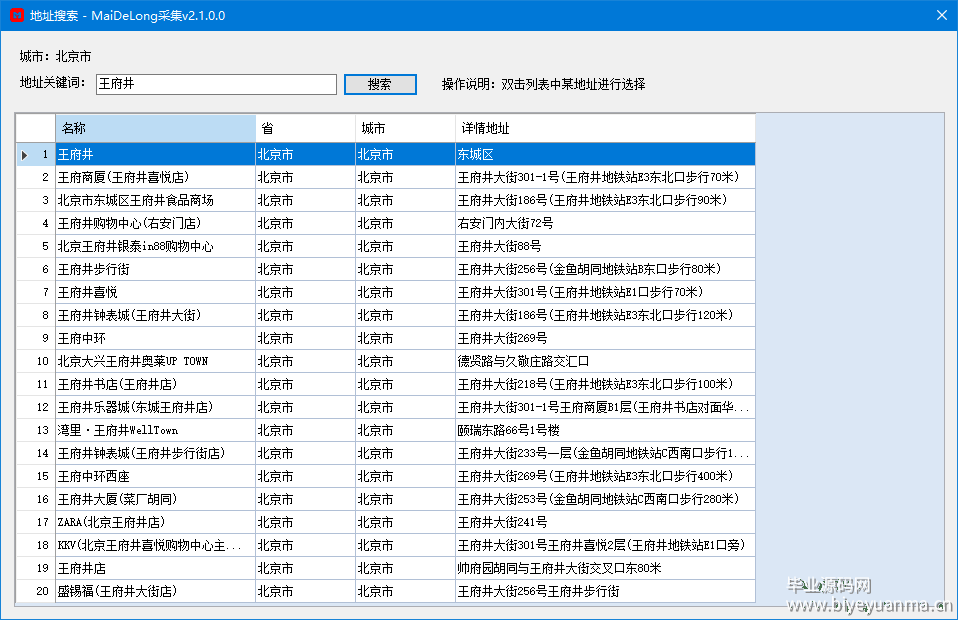
Task: Sort by the 名称 column header
Action: (x=155, y=128)
